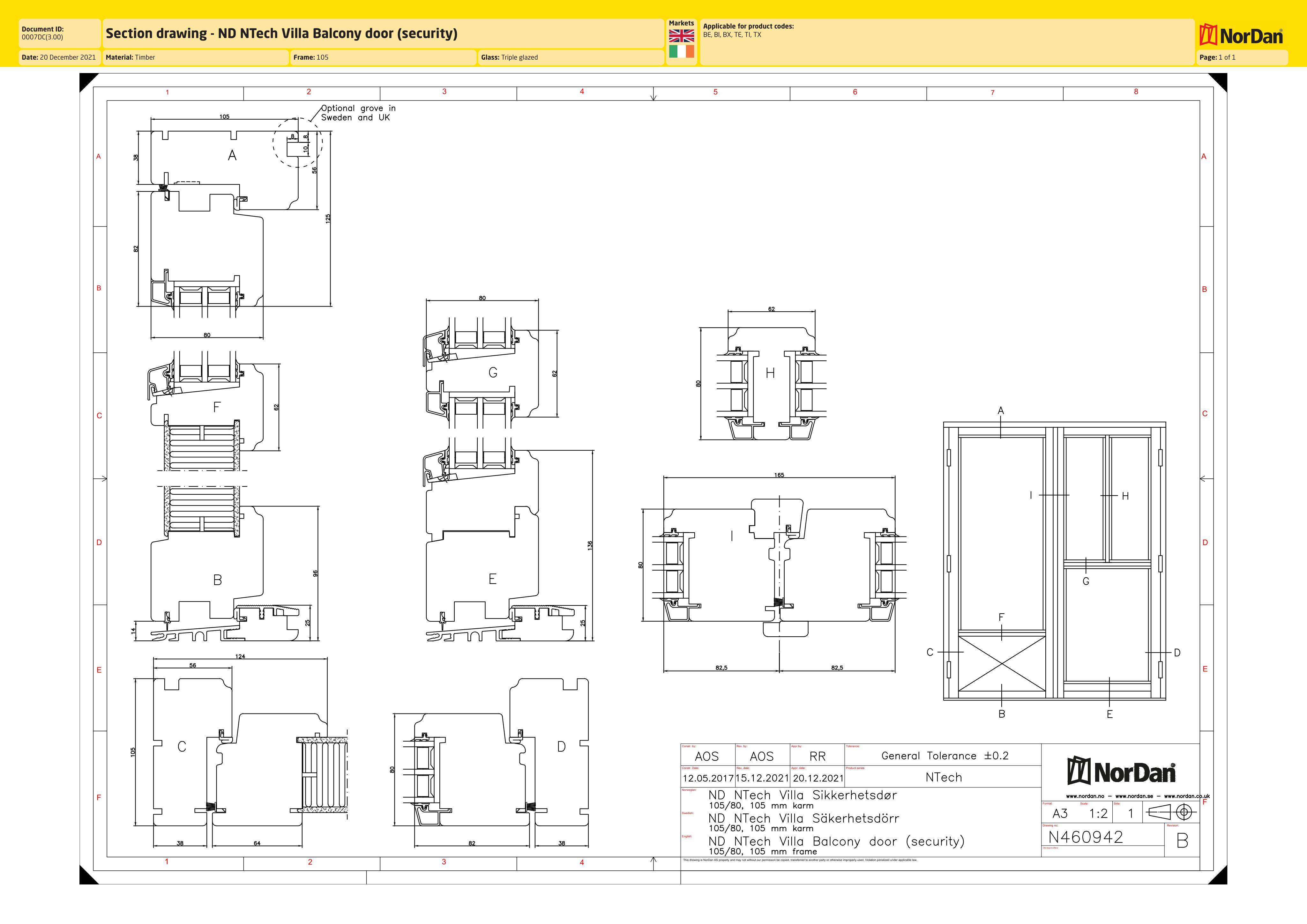Click the scale value 1:2
Viewport: 1307px width, 924px height.
1098,814
